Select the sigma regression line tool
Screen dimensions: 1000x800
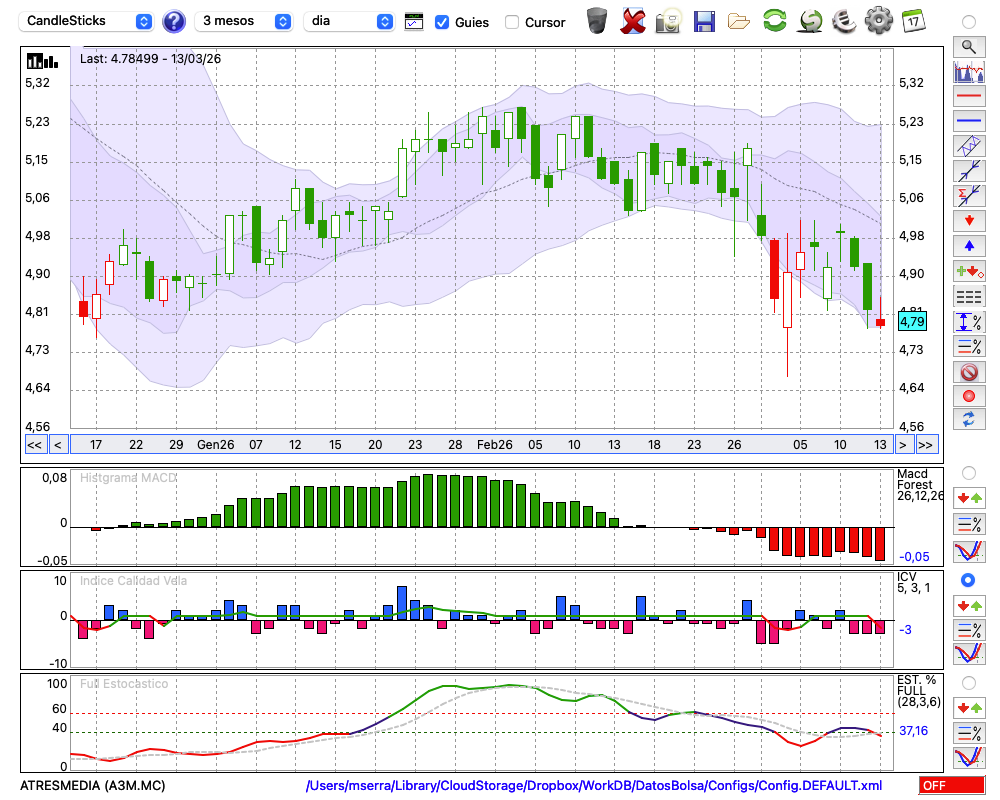coord(969,196)
